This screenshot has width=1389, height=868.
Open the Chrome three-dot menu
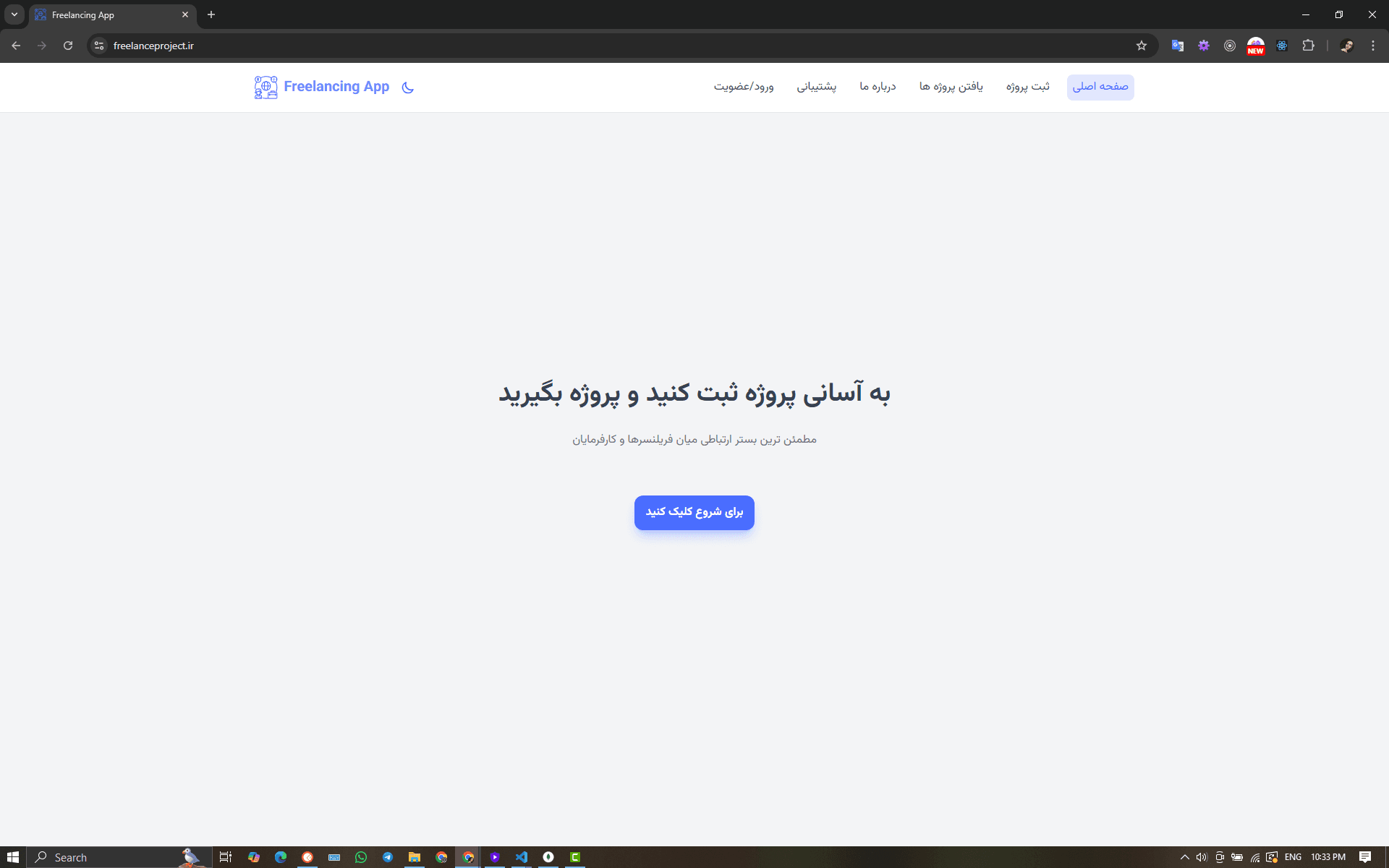(1373, 46)
